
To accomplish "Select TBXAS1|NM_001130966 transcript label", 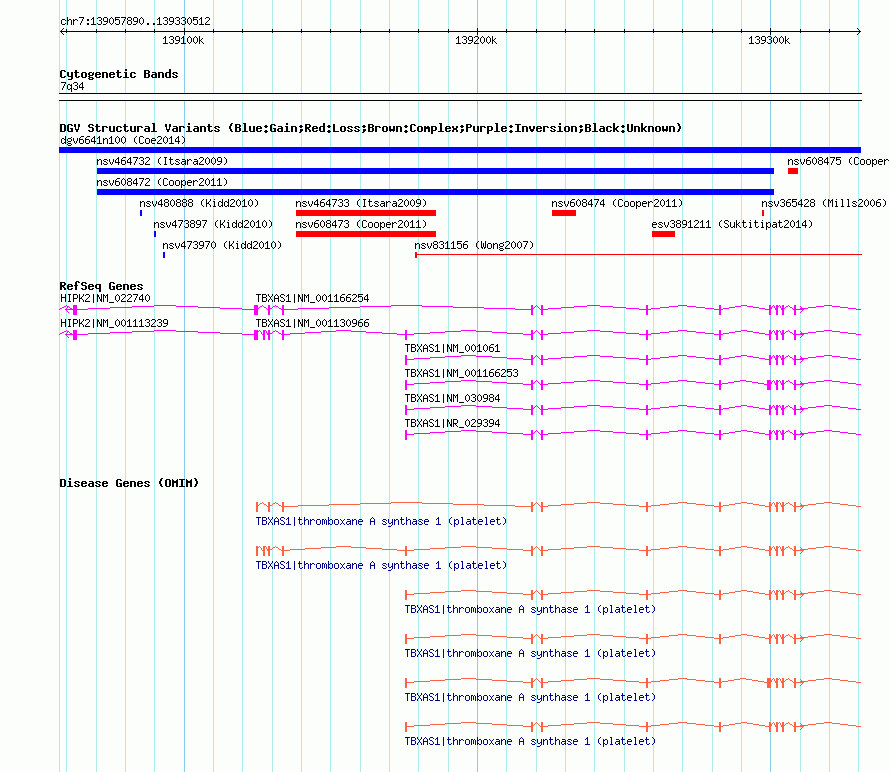I will [x=312, y=323].
